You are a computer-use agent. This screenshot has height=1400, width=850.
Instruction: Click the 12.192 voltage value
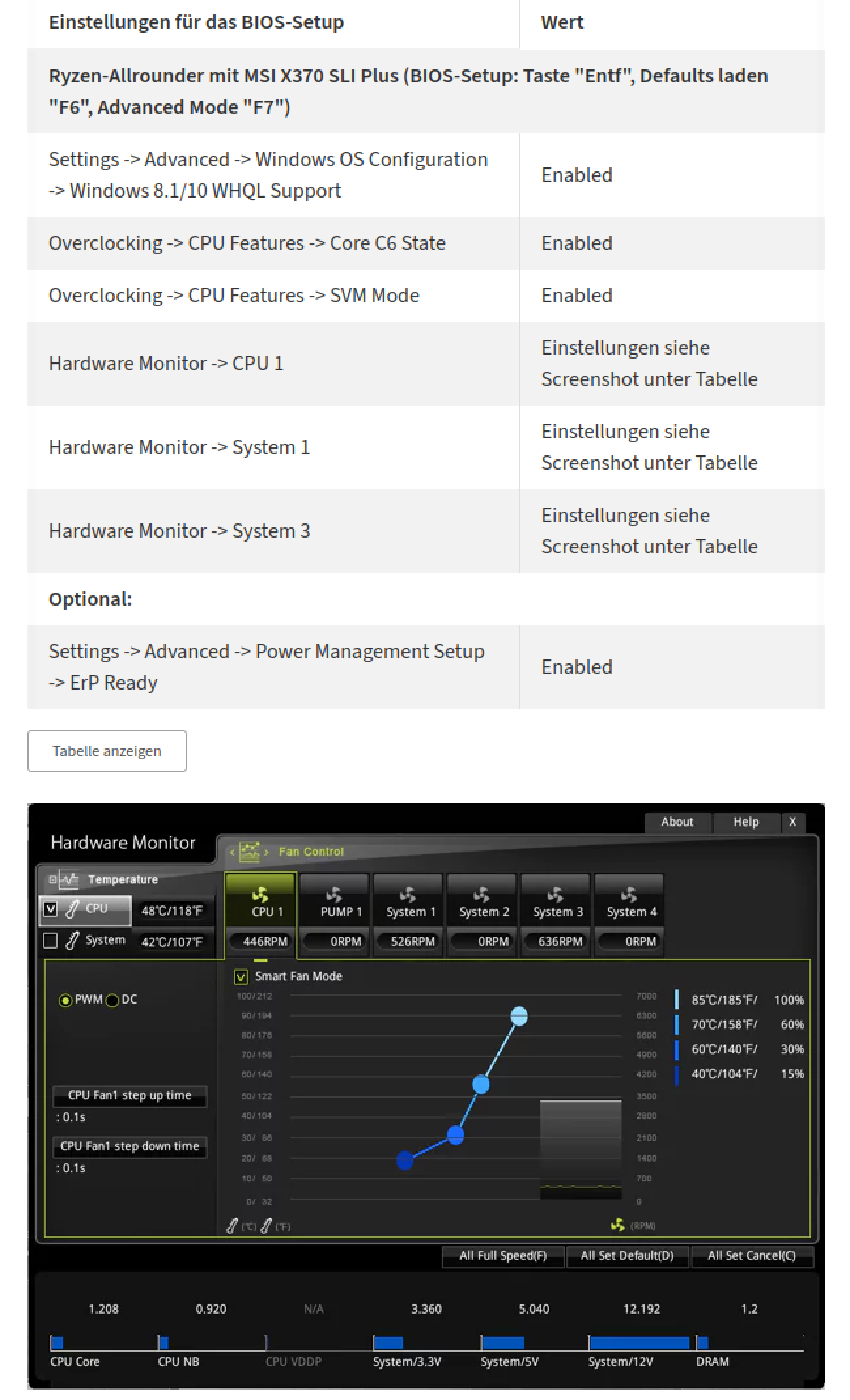(x=641, y=1309)
